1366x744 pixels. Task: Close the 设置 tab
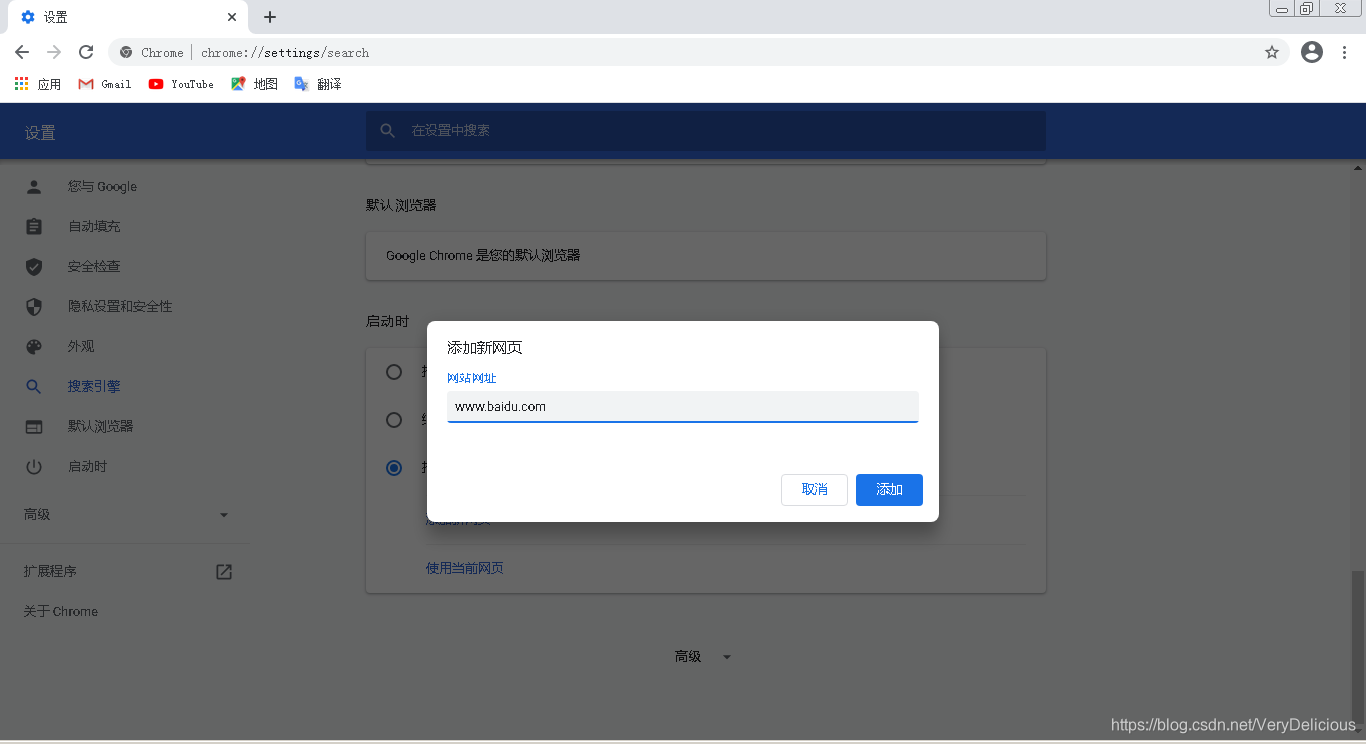232,17
